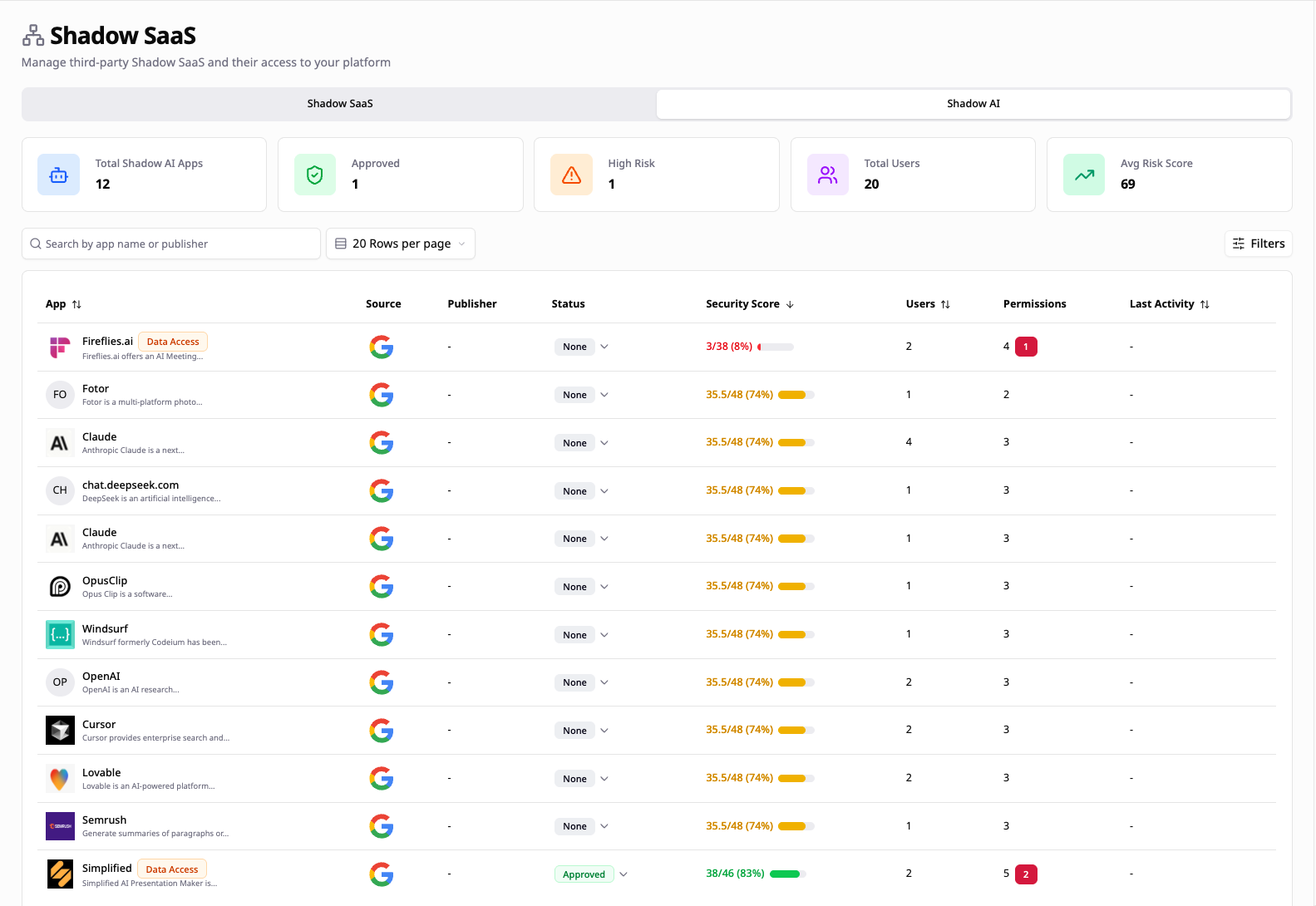Viewport: 1316px width, 906px height.
Task: Click the Windsurf app logo icon
Action: click(60, 635)
